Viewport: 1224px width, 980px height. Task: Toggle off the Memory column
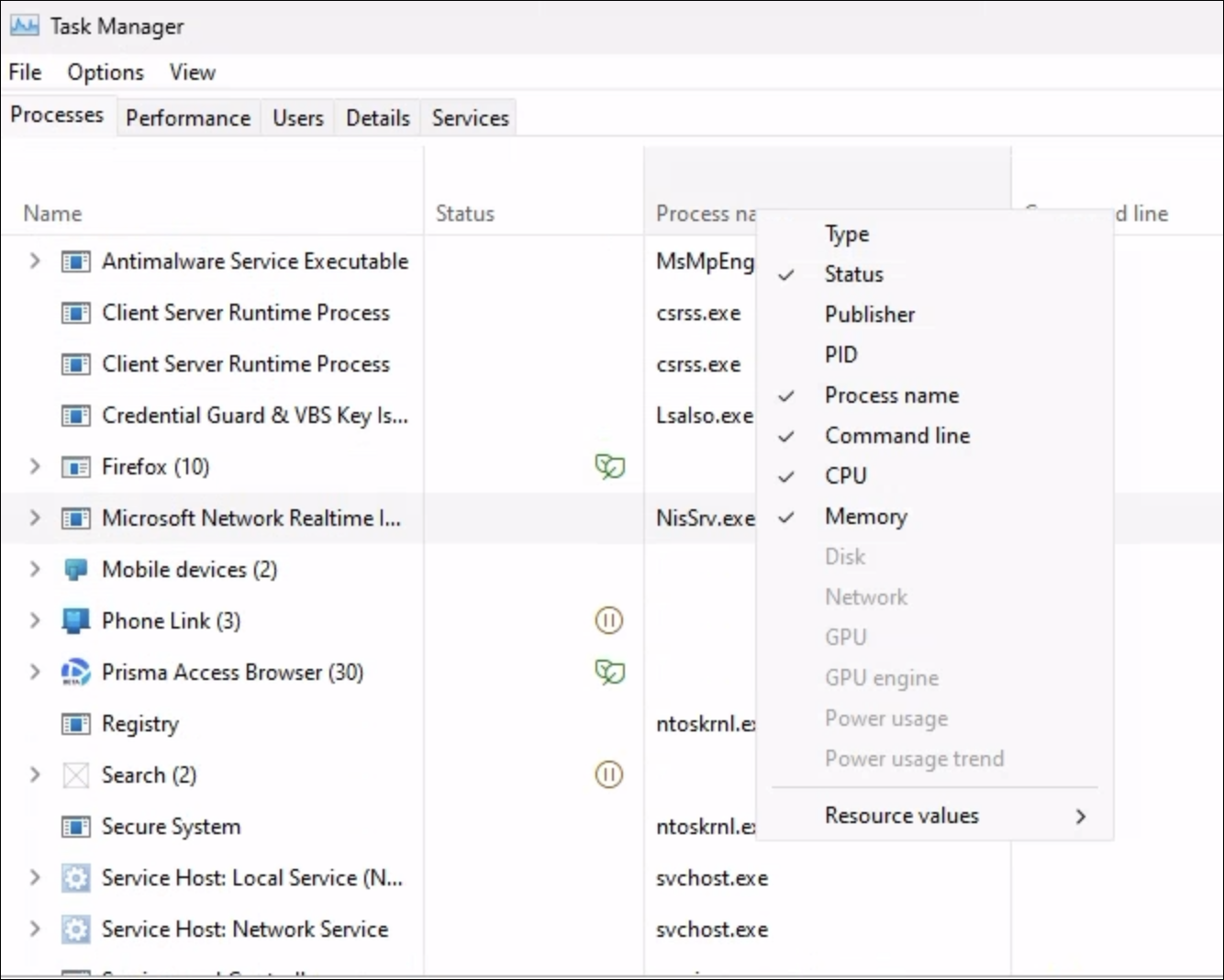865,517
